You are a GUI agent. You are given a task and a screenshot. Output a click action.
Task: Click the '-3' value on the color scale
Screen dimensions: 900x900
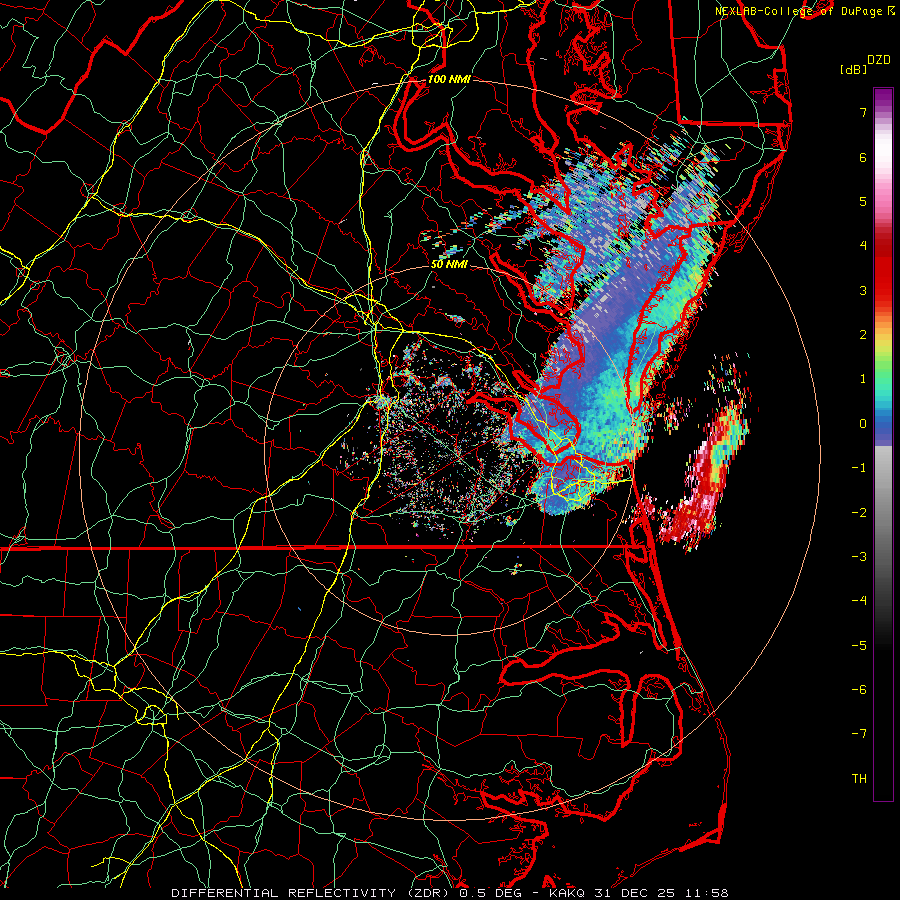pos(859,557)
